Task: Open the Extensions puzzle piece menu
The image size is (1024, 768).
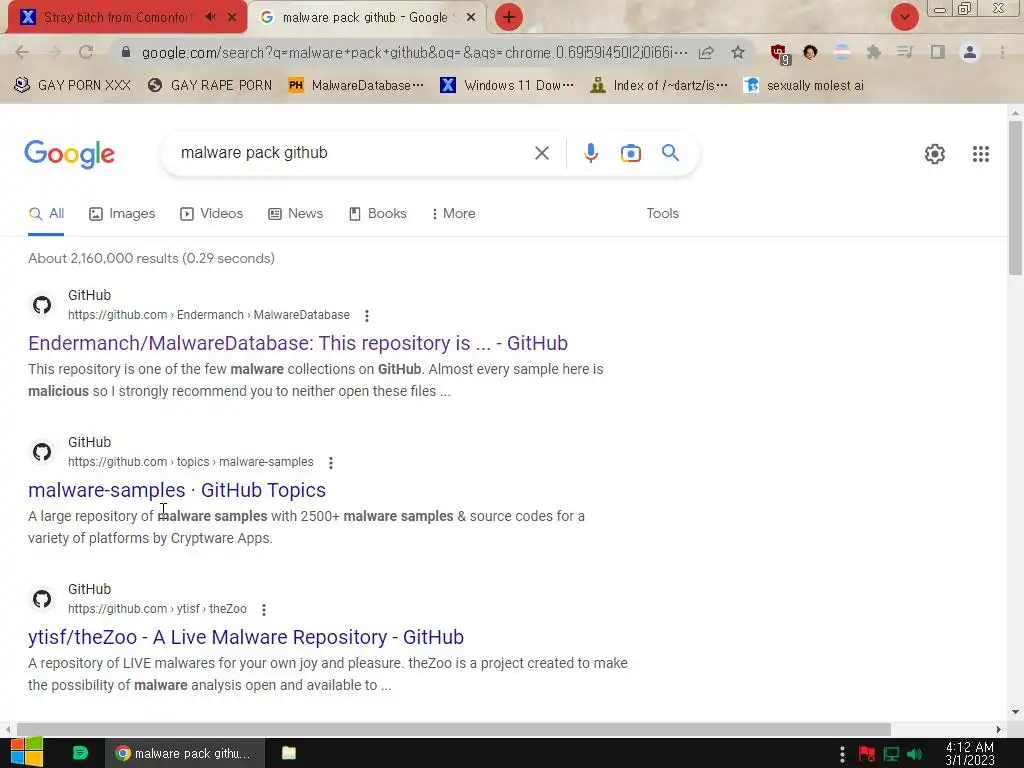Action: click(873, 52)
